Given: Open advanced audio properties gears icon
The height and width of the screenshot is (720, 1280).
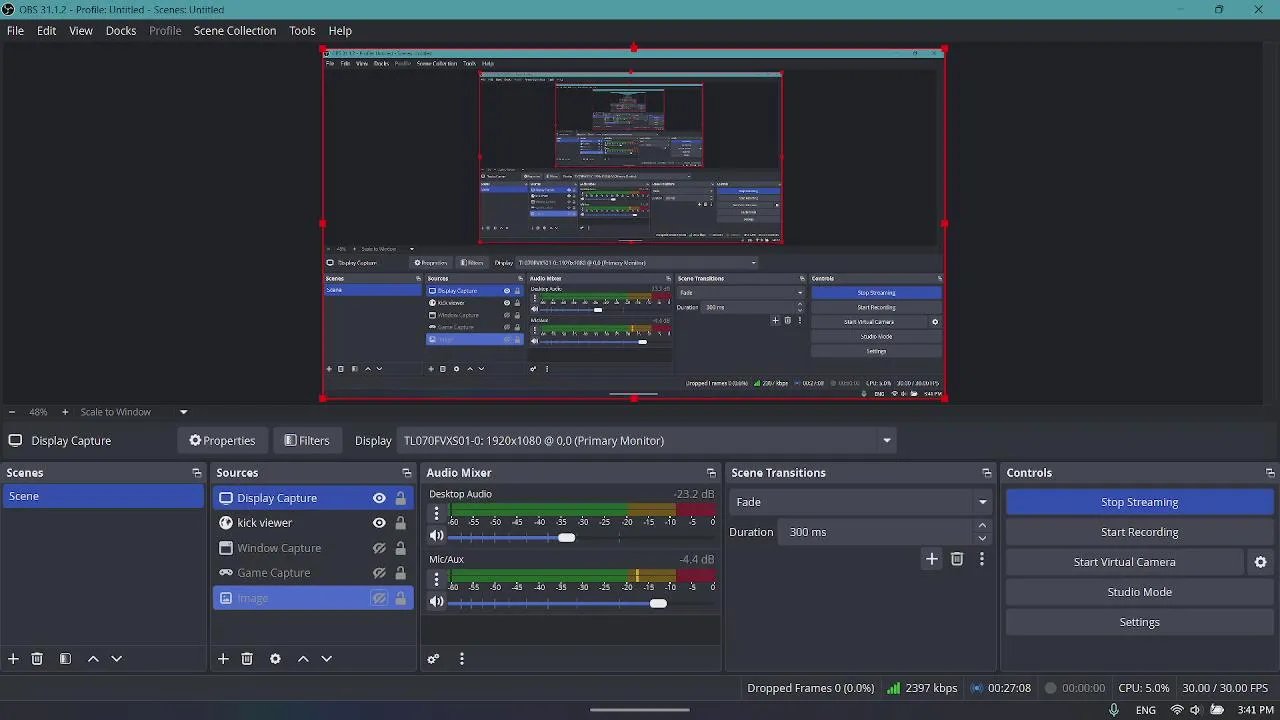Looking at the screenshot, I should pos(433,659).
